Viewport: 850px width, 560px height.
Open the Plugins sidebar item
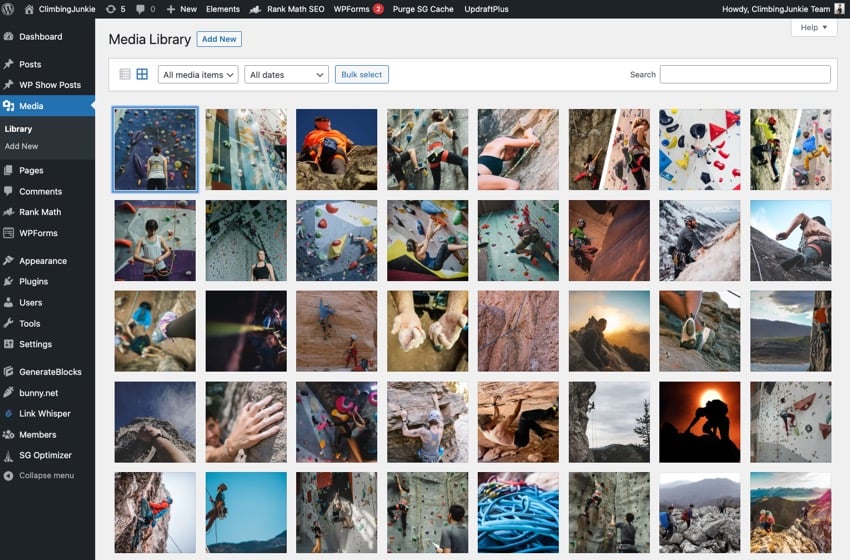pos(33,282)
